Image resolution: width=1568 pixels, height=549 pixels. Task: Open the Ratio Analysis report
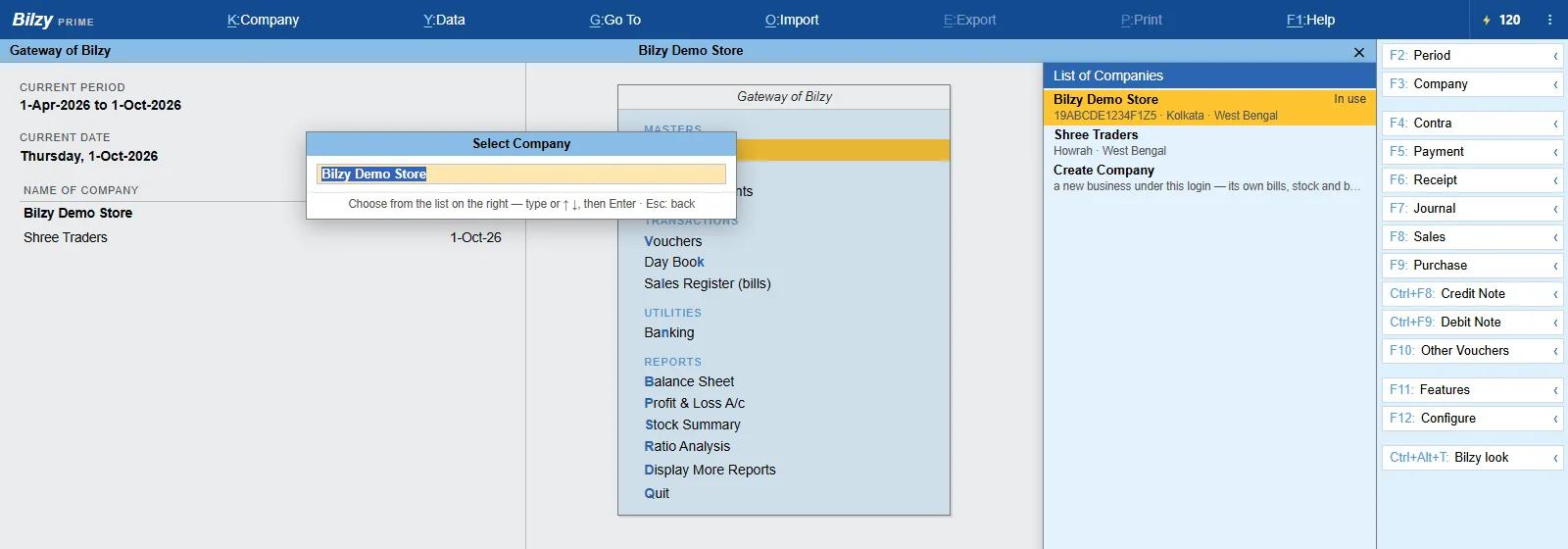click(687, 446)
